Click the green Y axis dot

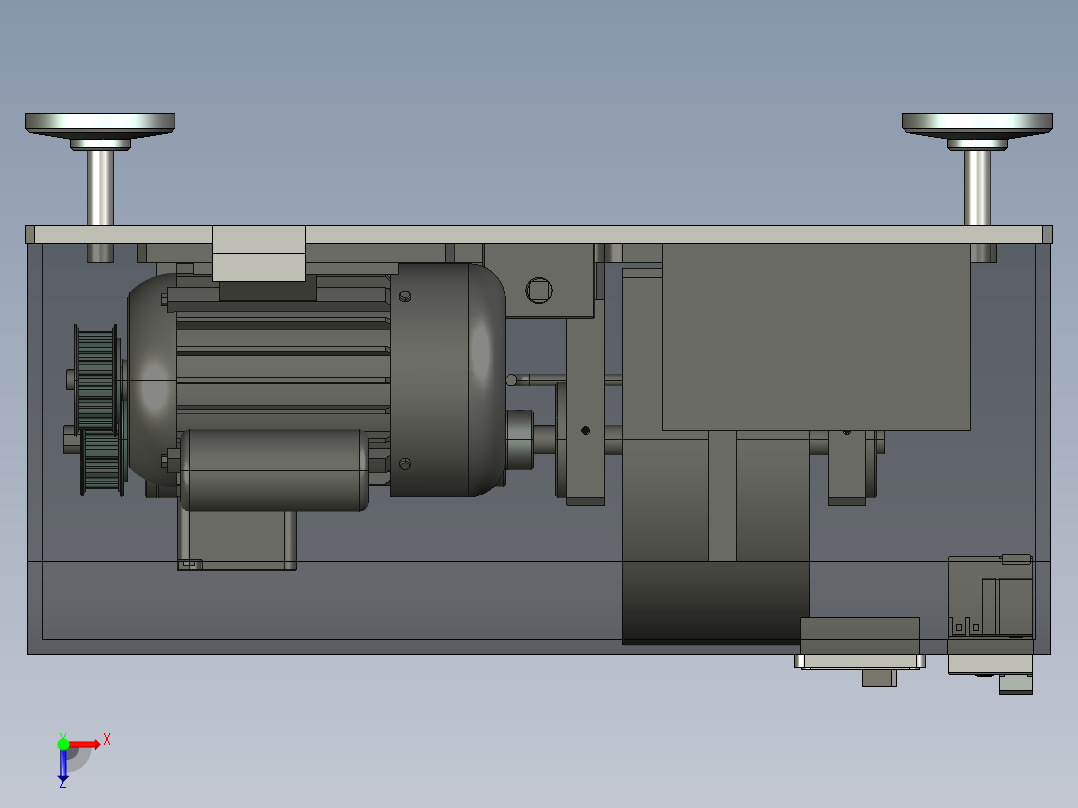pos(63,744)
